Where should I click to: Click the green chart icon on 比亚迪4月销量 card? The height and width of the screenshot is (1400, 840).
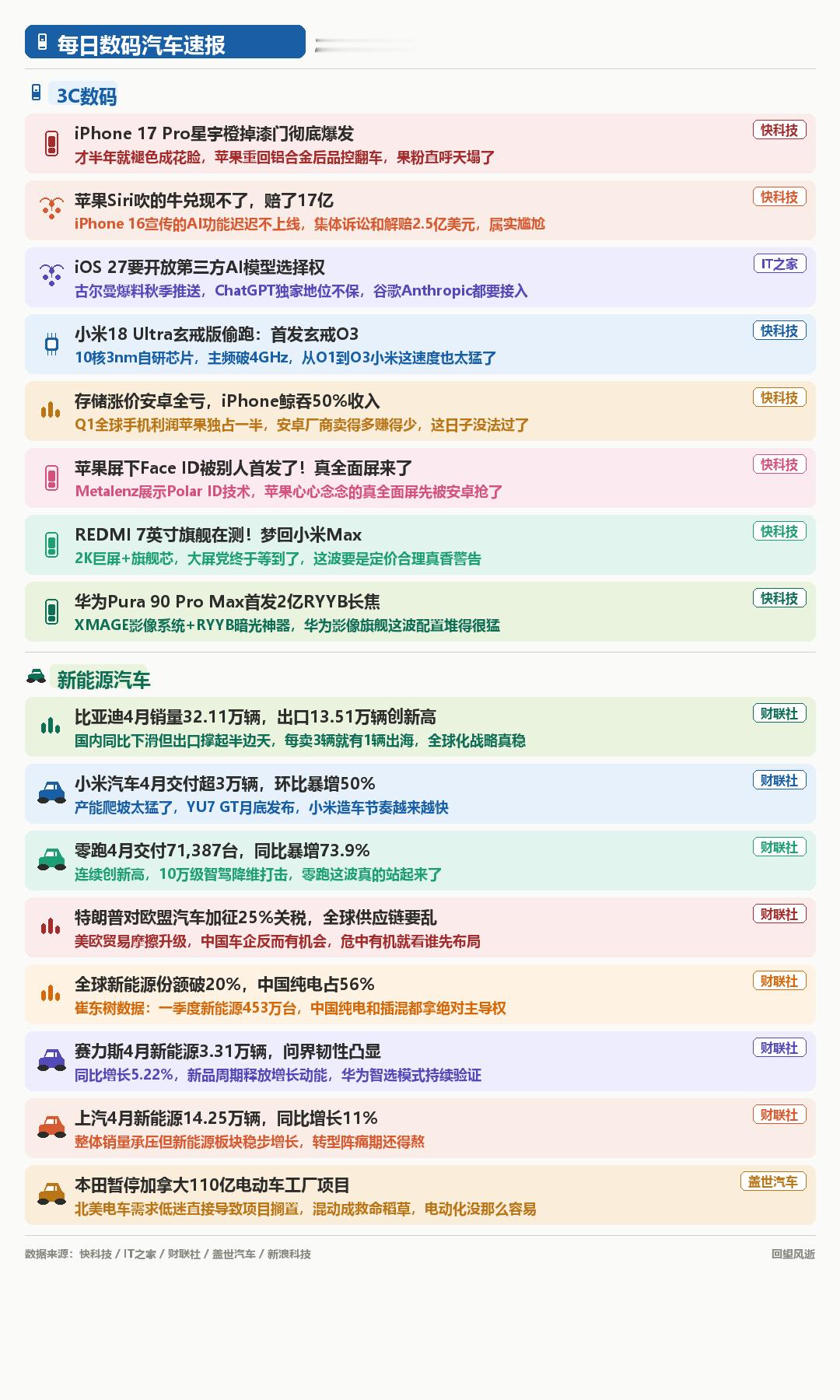(51, 726)
